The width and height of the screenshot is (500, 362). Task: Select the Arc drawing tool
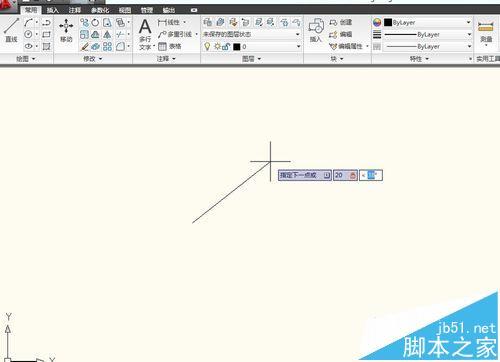click(28, 23)
